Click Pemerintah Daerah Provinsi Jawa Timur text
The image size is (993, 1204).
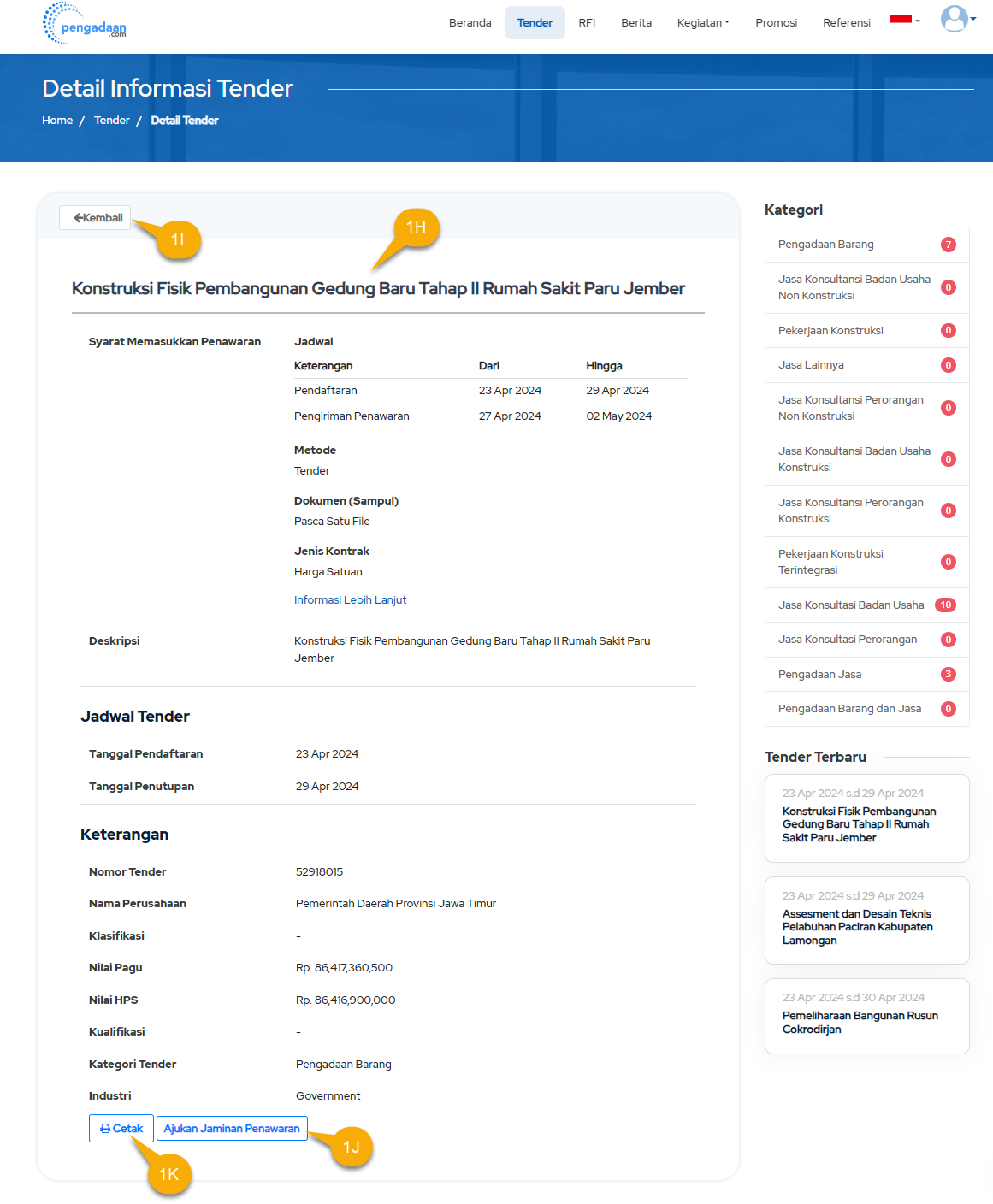click(396, 904)
